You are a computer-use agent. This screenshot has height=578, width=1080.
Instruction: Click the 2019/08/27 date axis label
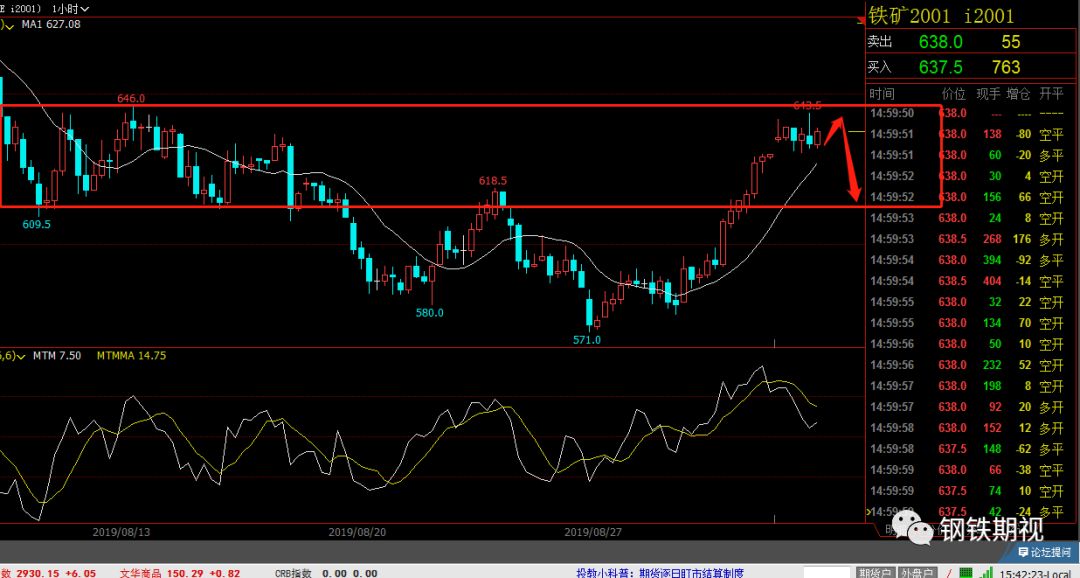[x=593, y=532]
